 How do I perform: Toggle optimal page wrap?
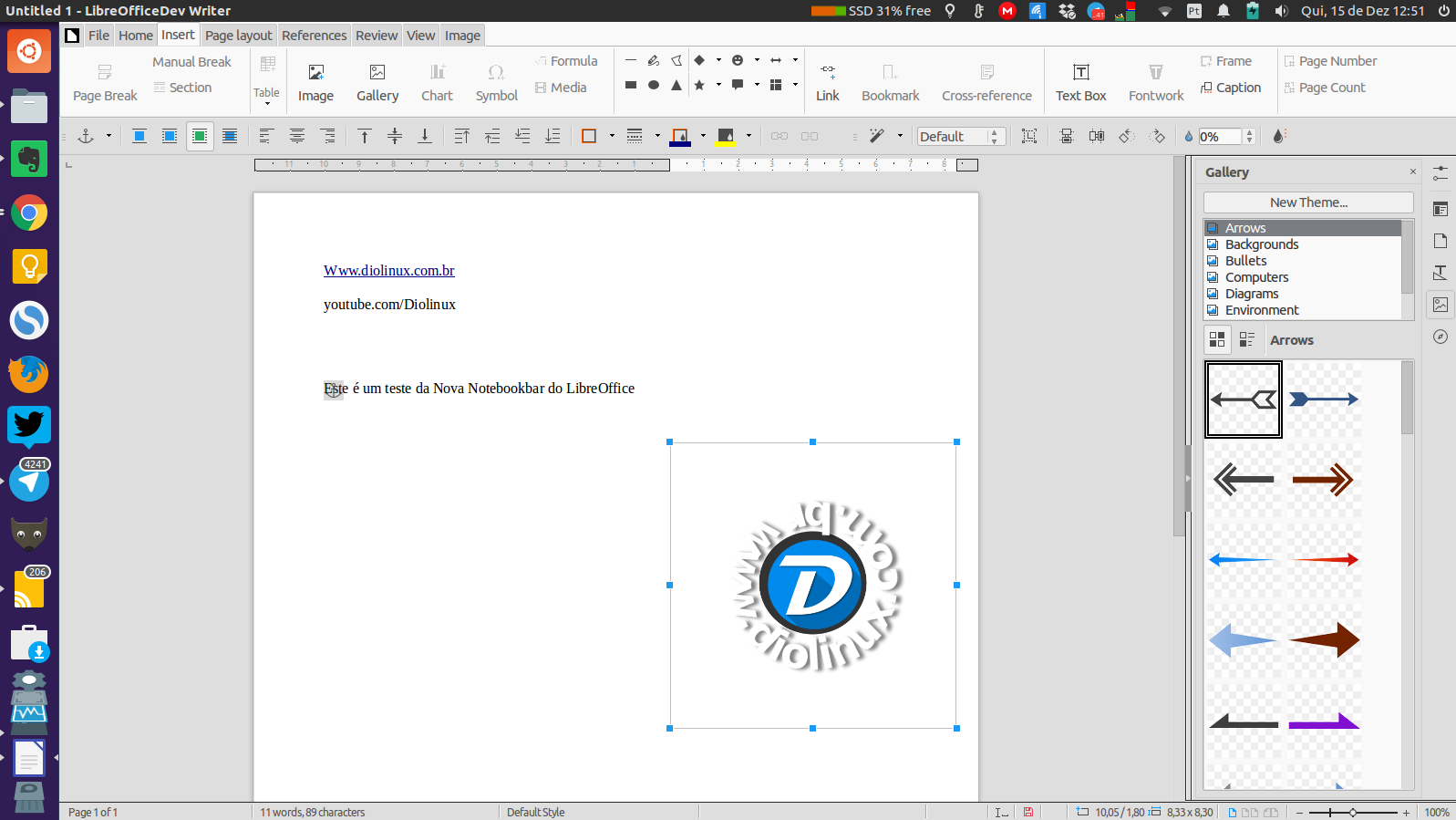click(x=200, y=136)
